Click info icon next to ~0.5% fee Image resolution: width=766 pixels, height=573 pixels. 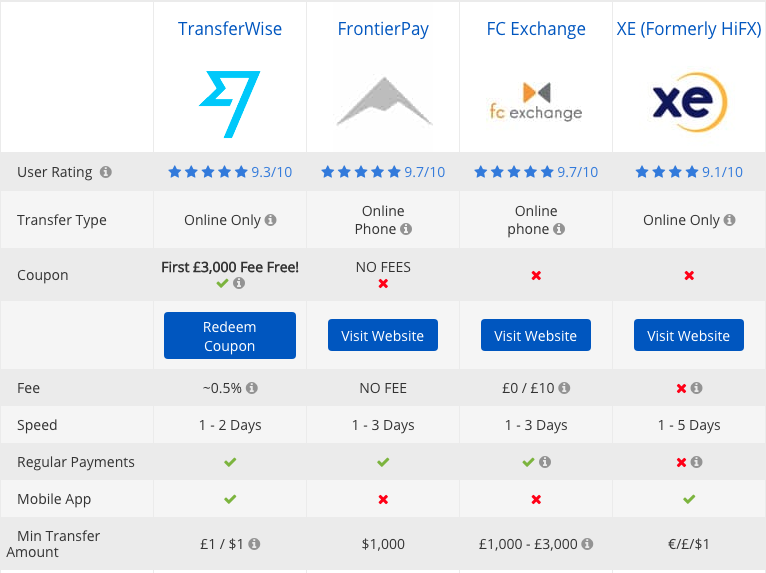coord(252,388)
